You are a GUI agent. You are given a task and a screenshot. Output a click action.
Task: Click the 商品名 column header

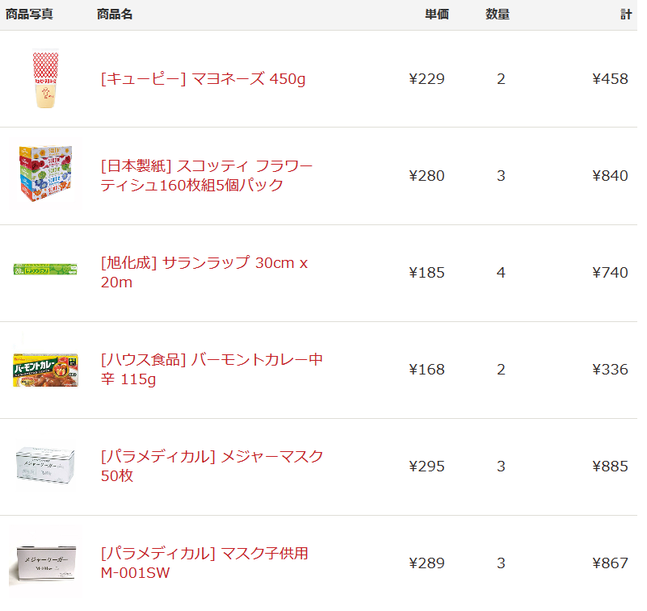coord(115,14)
